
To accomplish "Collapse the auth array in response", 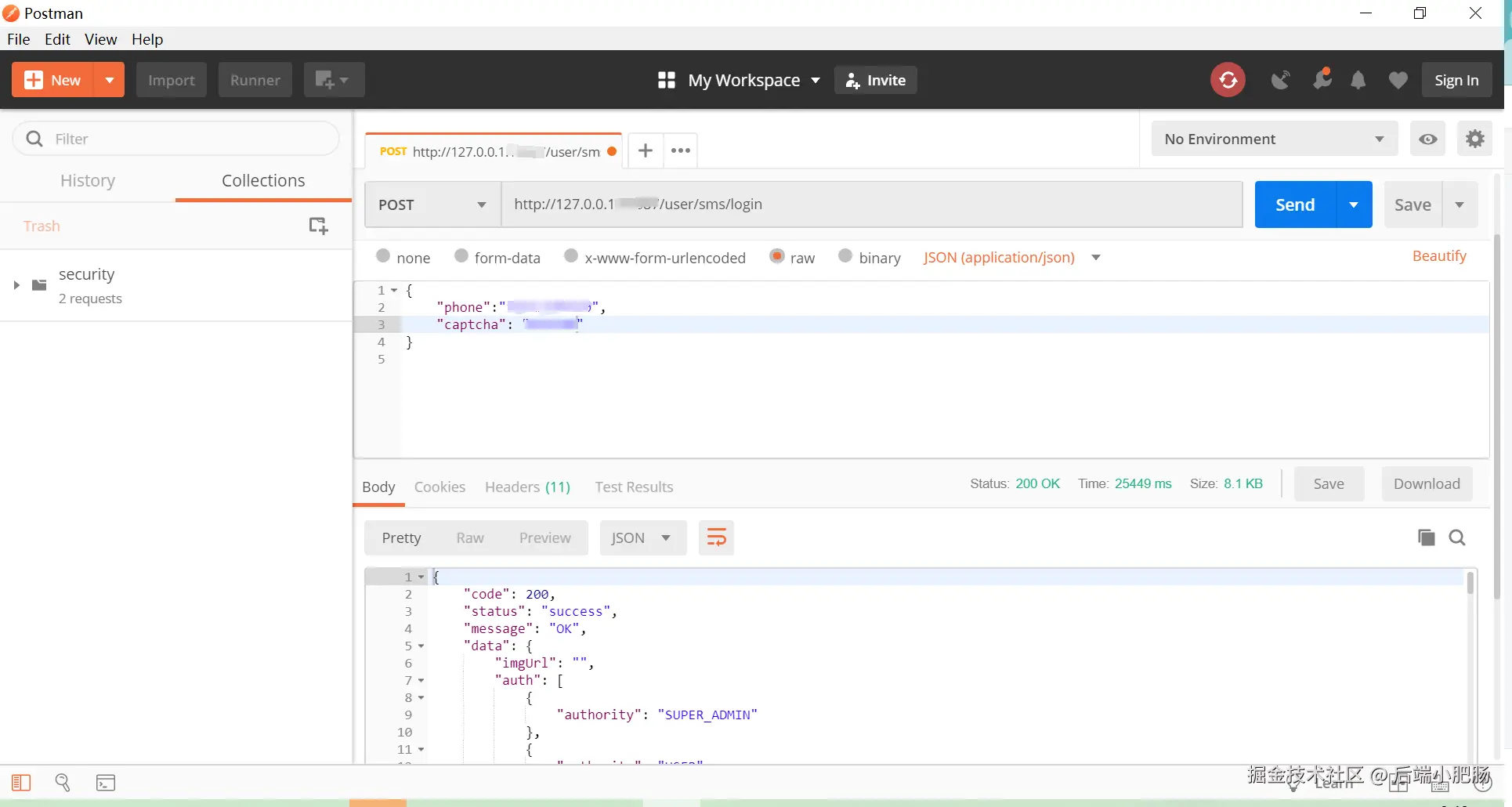I will [x=421, y=681].
